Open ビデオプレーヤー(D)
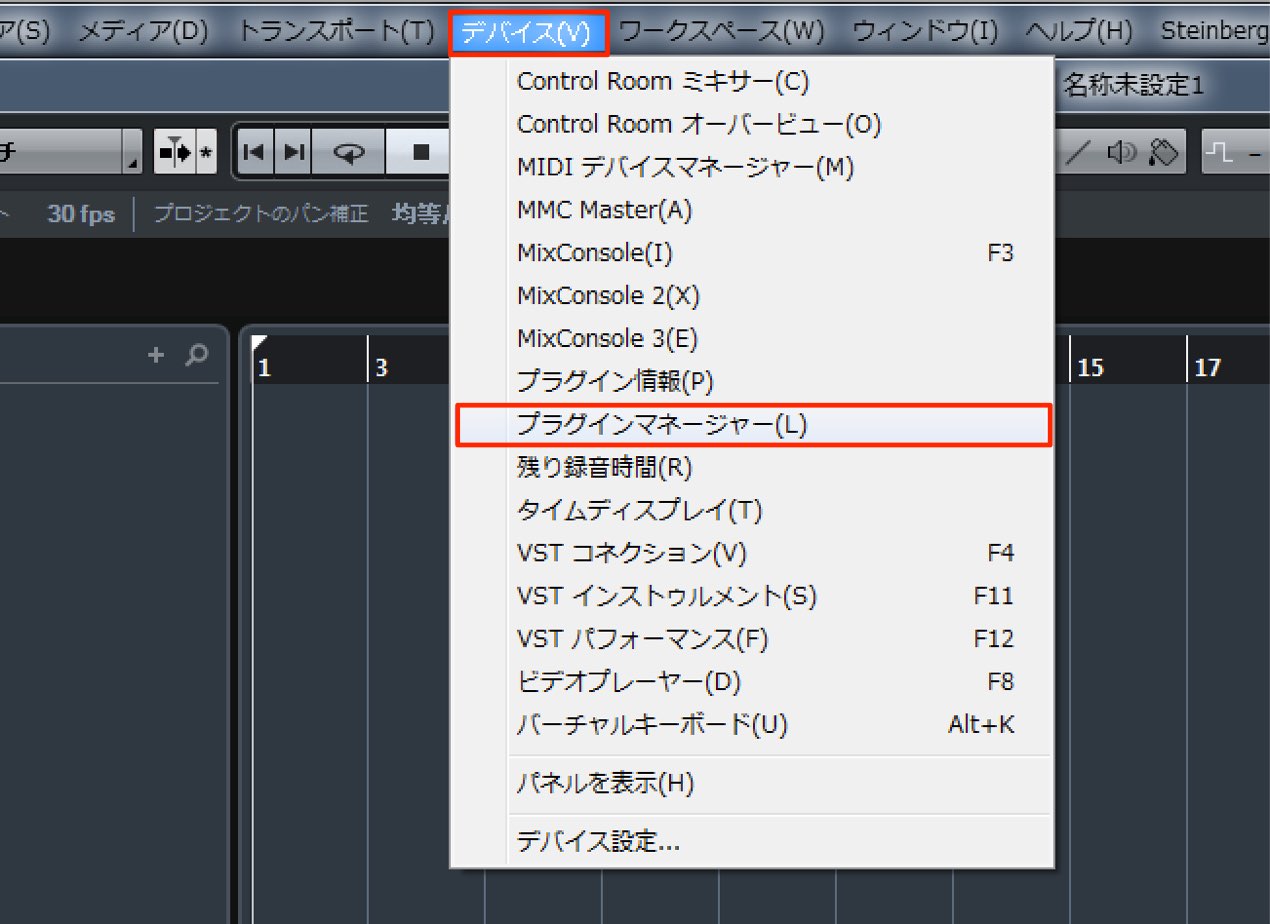This screenshot has width=1270, height=924. pos(752,682)
